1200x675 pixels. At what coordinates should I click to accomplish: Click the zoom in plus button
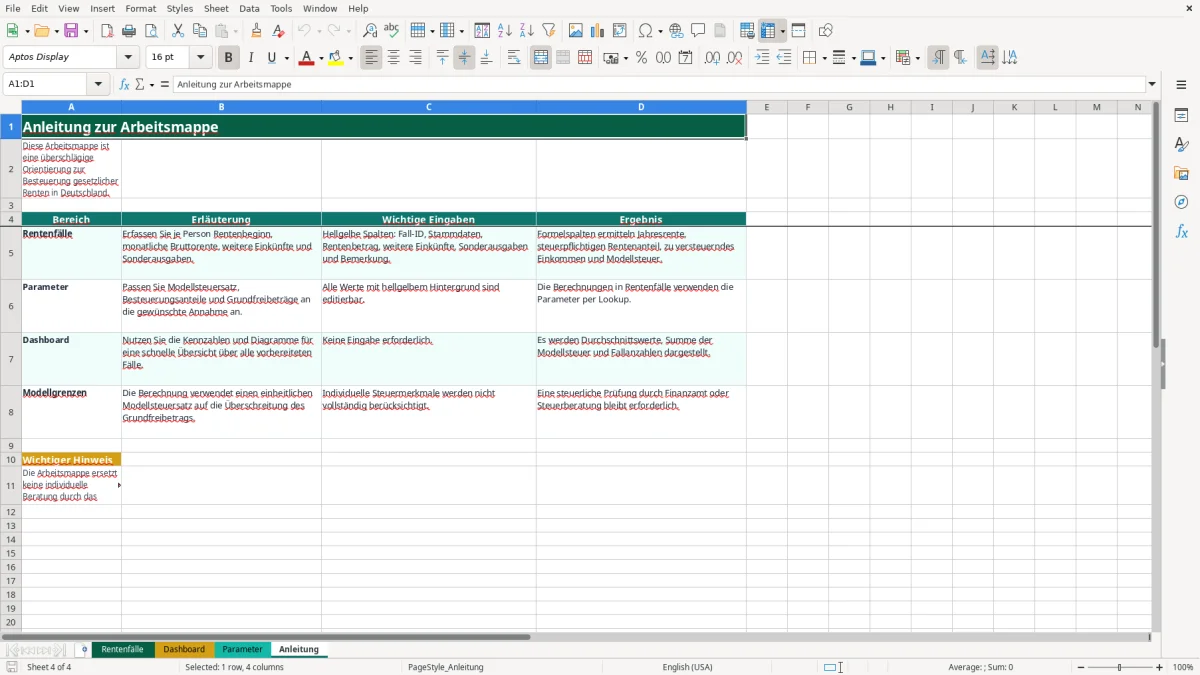1160,667
